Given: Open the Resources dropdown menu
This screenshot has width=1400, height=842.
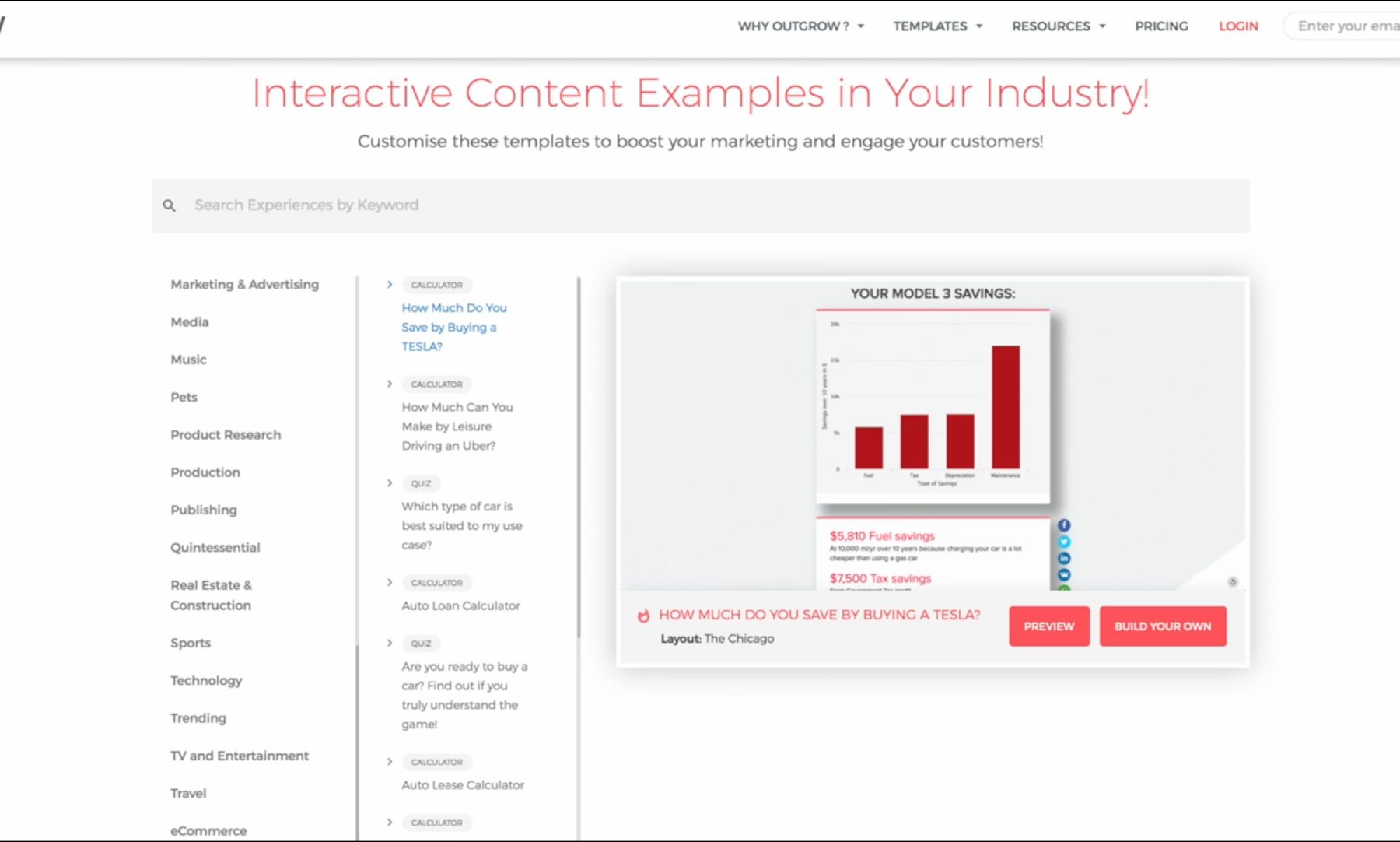Looking at the screenshot, I should pyautogui.click(x=1058, y=26).
